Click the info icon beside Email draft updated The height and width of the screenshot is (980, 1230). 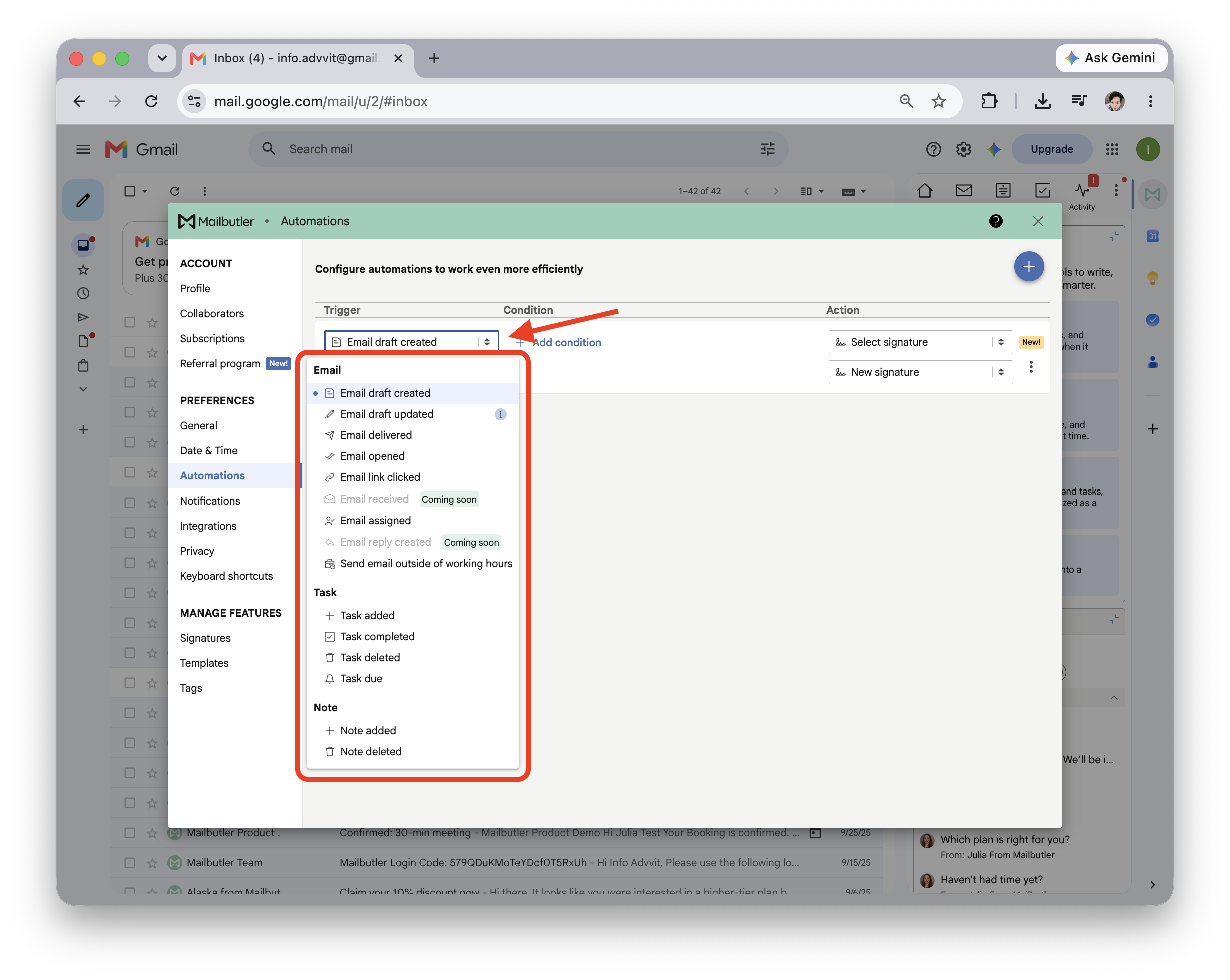coord(500,414)
